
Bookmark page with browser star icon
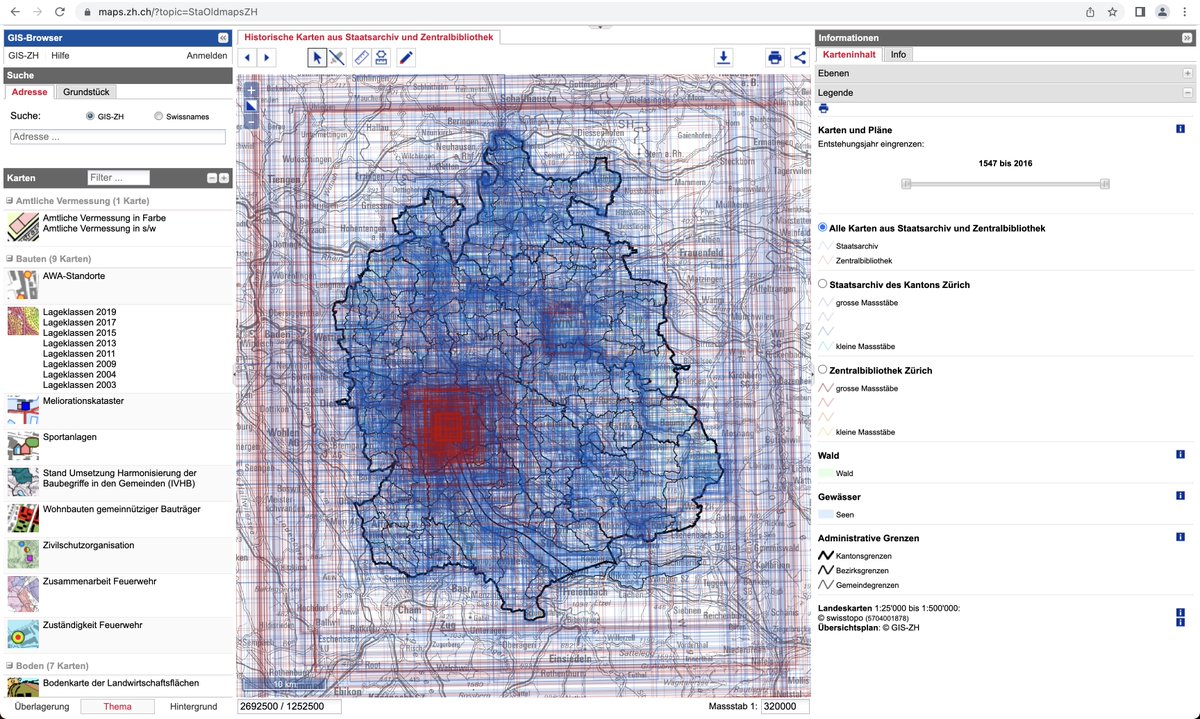click(1112, 12)
